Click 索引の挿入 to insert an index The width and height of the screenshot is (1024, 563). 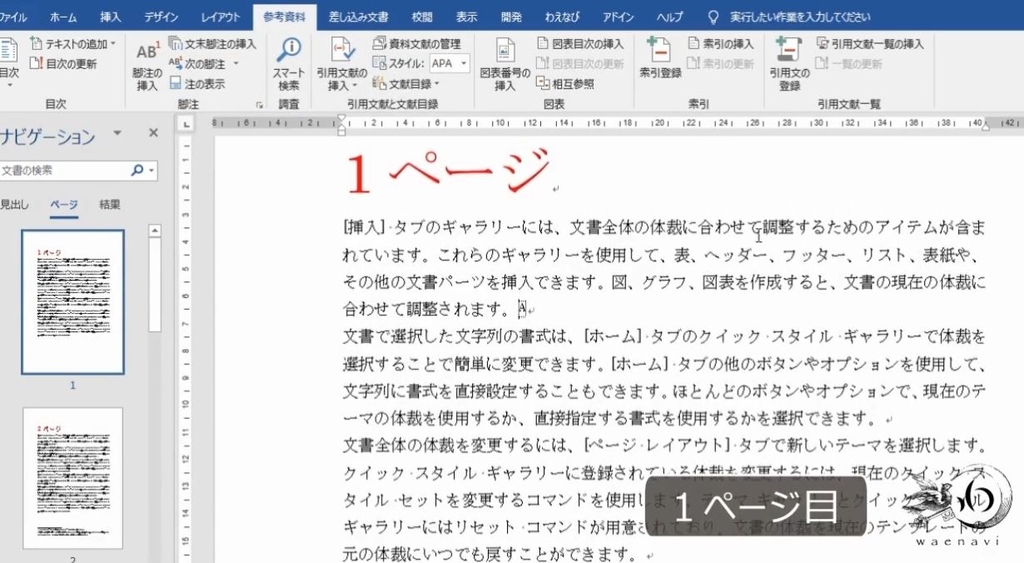pyautogui.click(x=720, y=44)
